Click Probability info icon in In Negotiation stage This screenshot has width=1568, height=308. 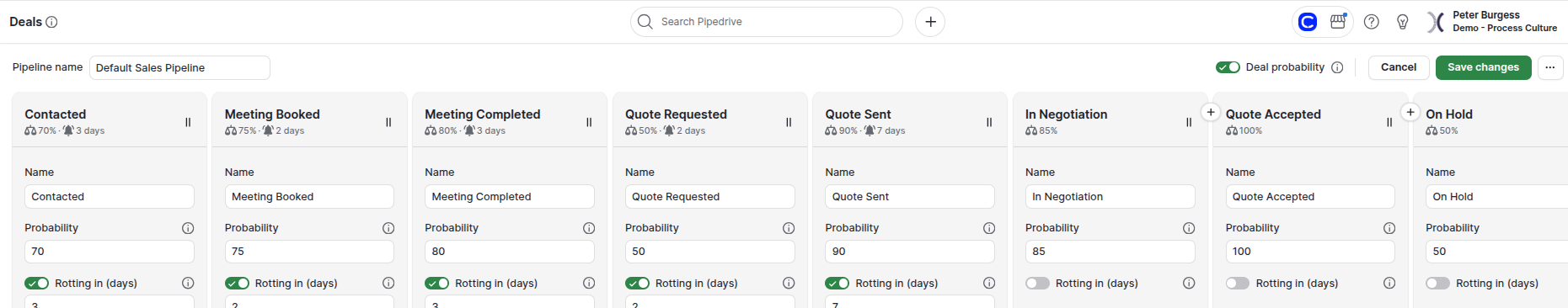coord(1189,228)
